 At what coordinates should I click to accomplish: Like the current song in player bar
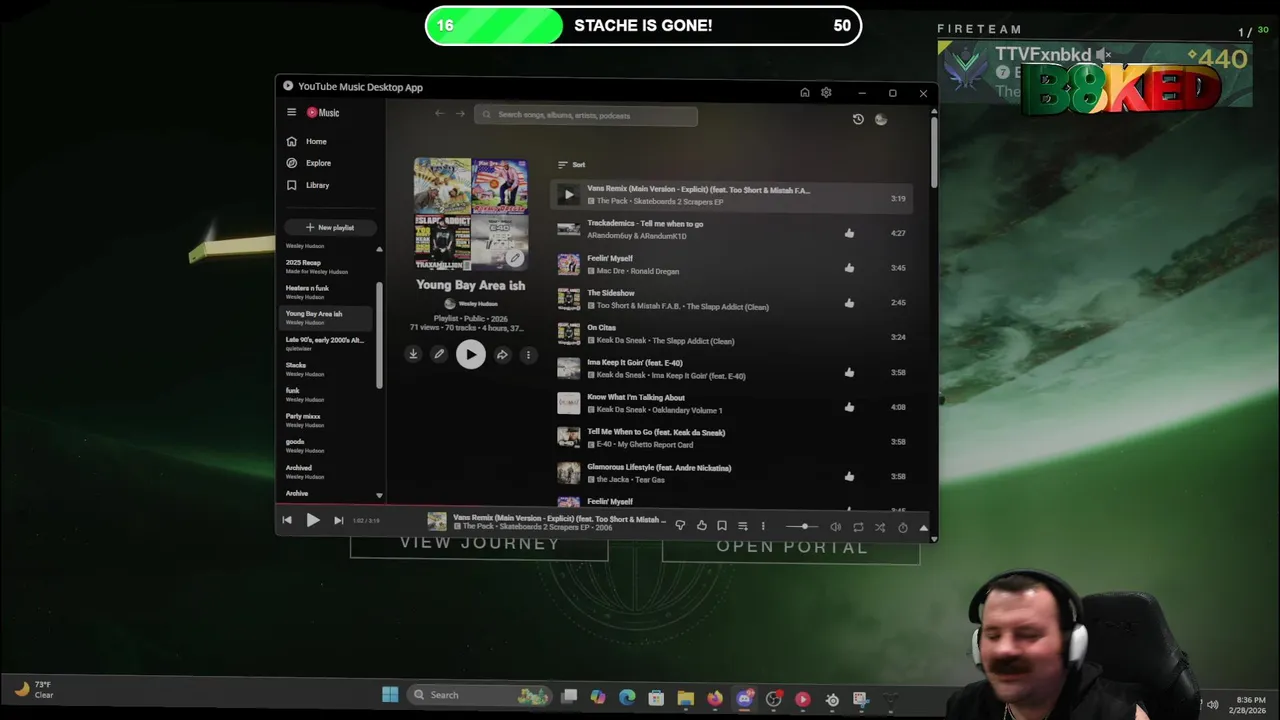click(701, 526)
